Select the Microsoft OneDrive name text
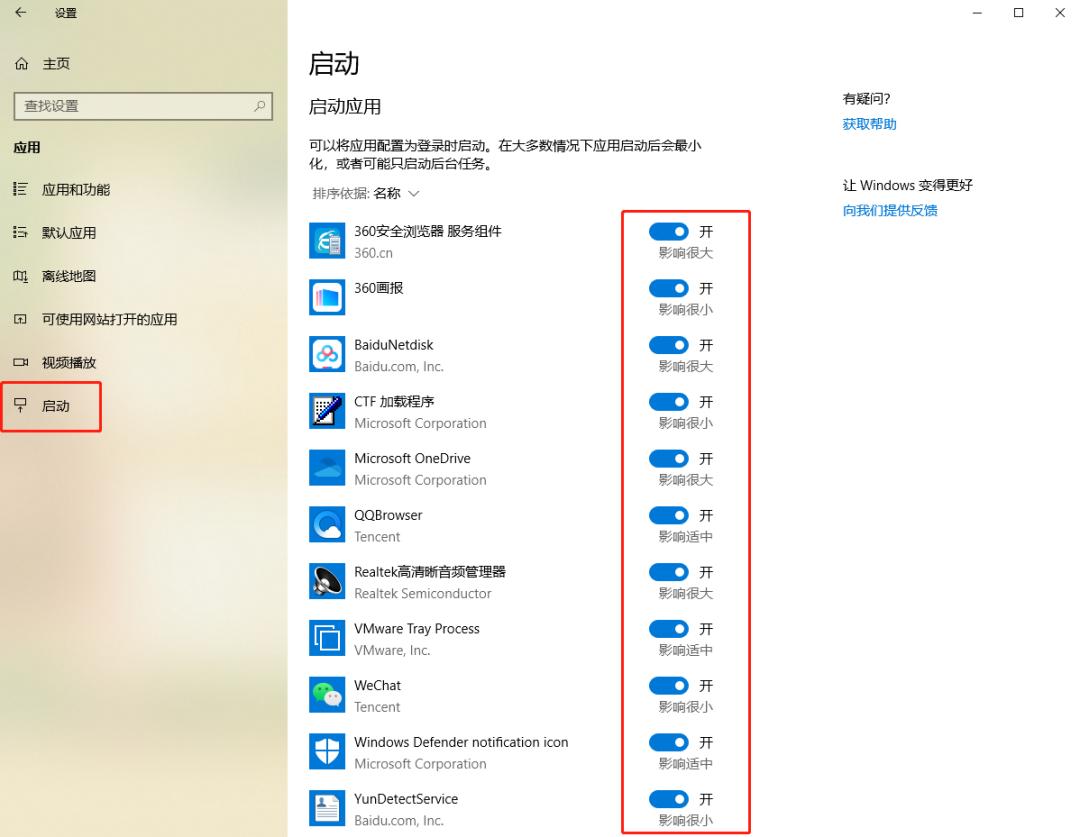Viewport: 1080px width, 837px height. click(x=413, y=459)
